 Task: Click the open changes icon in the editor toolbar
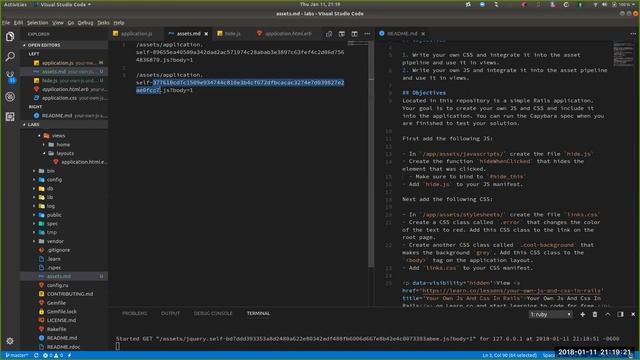pyautogui.click(x=329, y=34)
